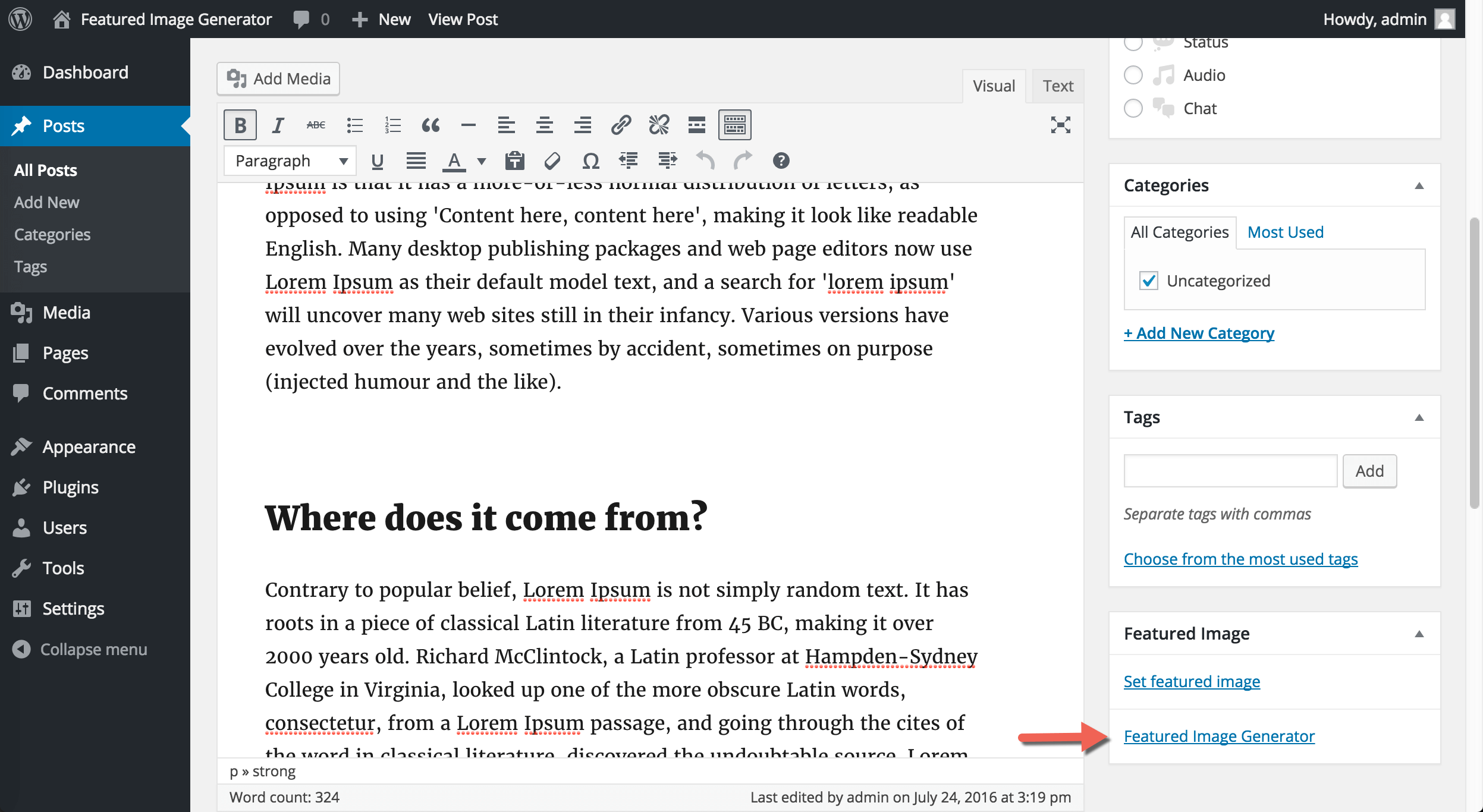This screenshot has width=1483, height=812.
Task: Switch to the Text editor tab
Action: (x=1058, y=86)
